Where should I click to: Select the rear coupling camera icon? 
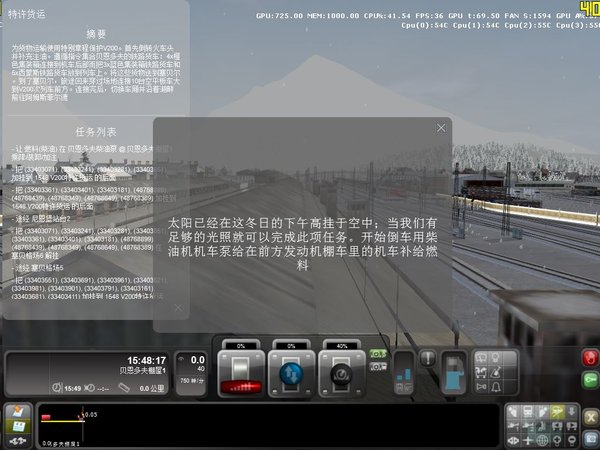[571, 426]
